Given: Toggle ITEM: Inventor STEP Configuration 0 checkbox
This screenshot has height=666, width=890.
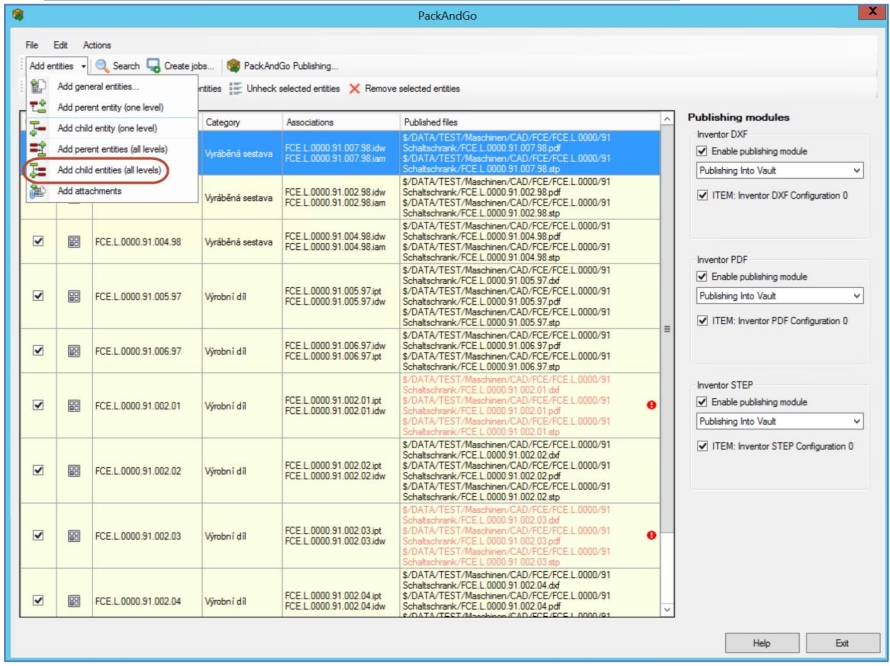Looking at the screenshot, I should [x=702, y=446].
